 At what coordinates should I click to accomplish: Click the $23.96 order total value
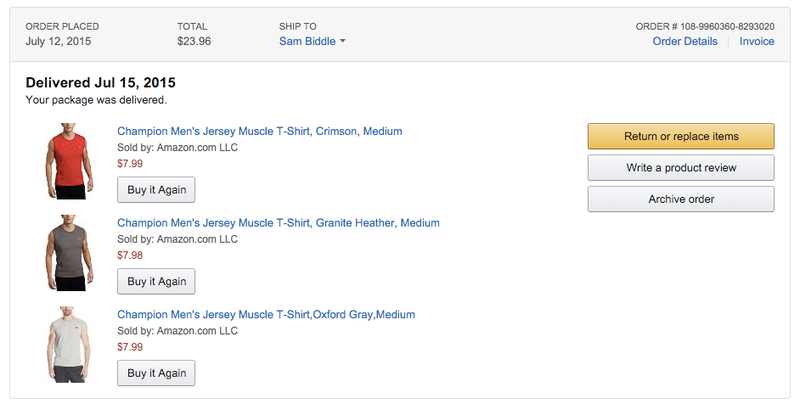coord(194,41)
